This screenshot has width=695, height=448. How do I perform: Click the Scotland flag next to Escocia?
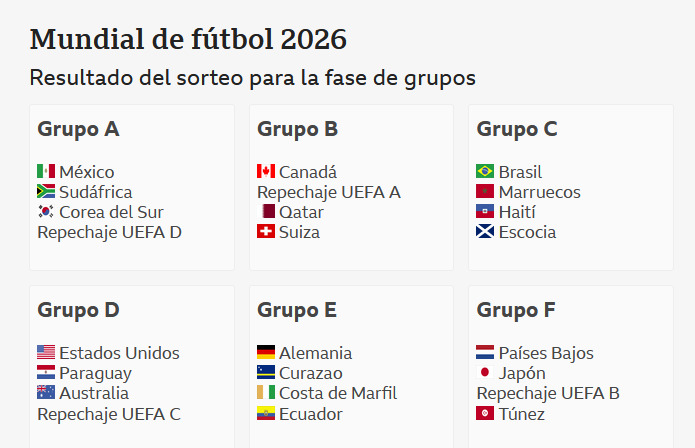(485, 232)
